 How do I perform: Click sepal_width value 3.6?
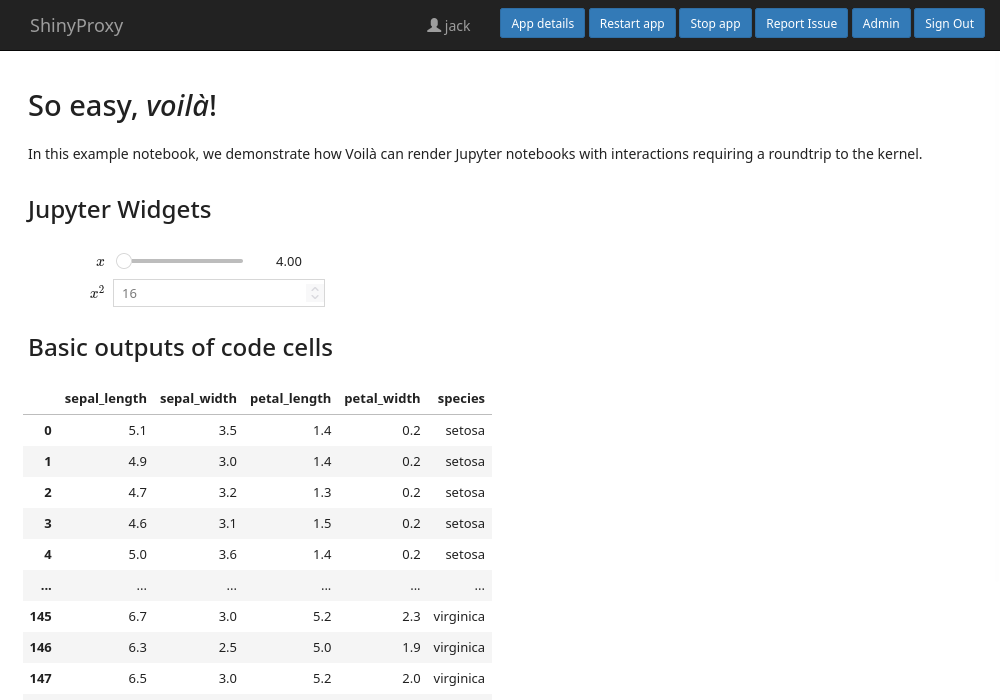228,555
